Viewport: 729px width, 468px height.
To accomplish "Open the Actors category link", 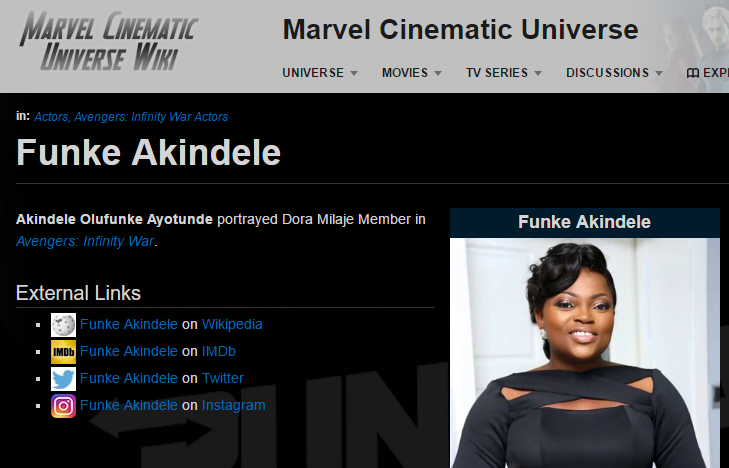I will pyautogui.click(x=51, y=117).
